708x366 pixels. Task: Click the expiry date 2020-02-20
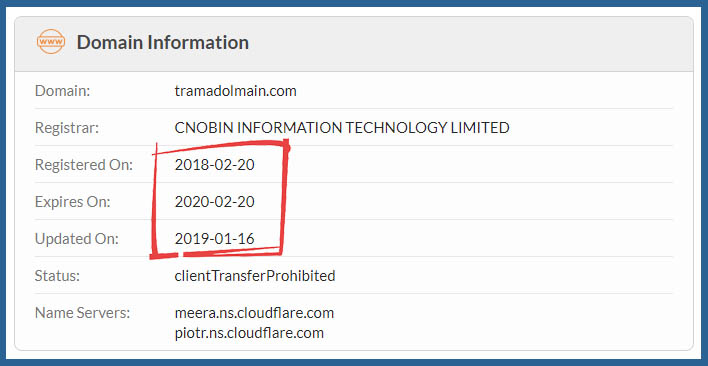tap(214, 202)
